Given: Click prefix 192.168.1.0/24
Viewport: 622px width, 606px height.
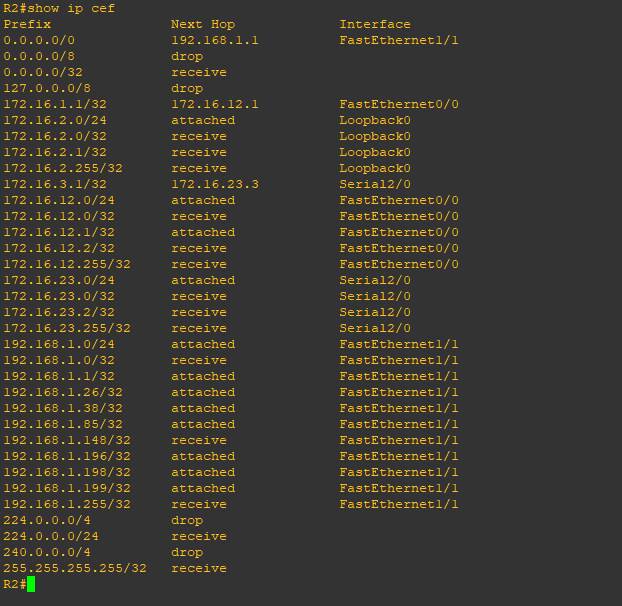Looking at the screenshot, I should (x=59, y=344).
